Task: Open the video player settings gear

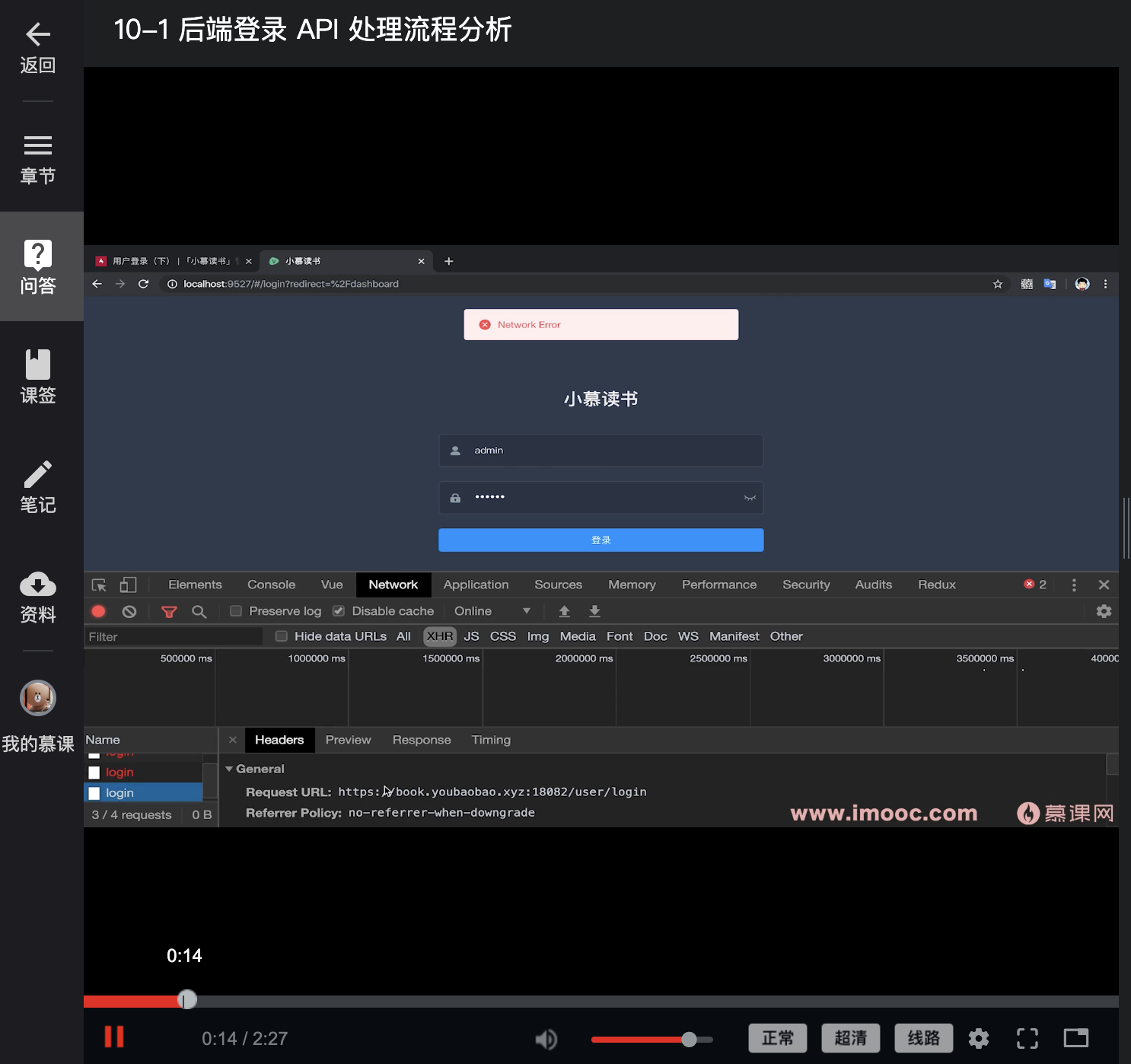Action: tap(979, 1037)
